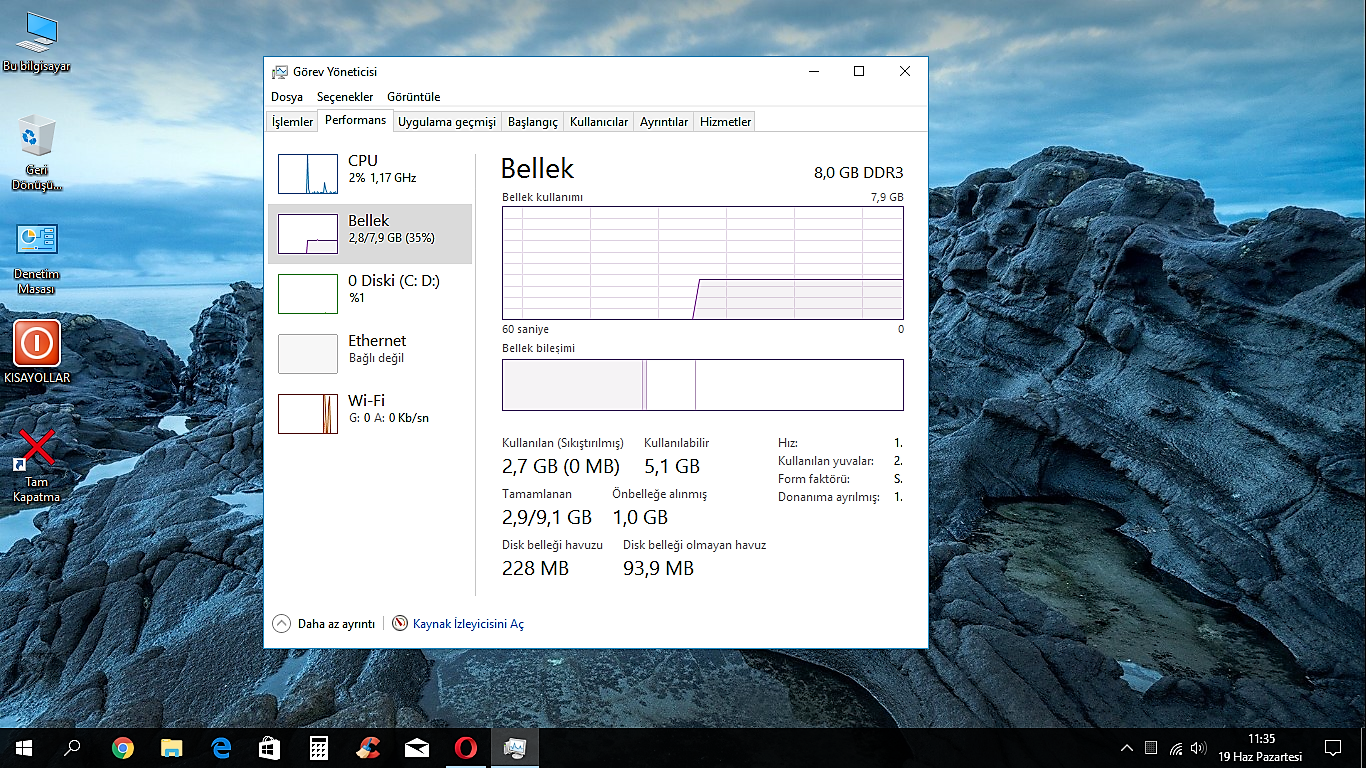1366x768 pixels.
Task: Launch Microsoft Edge from the taskbar
Action: pyautogui.click(x=221, y=747)
